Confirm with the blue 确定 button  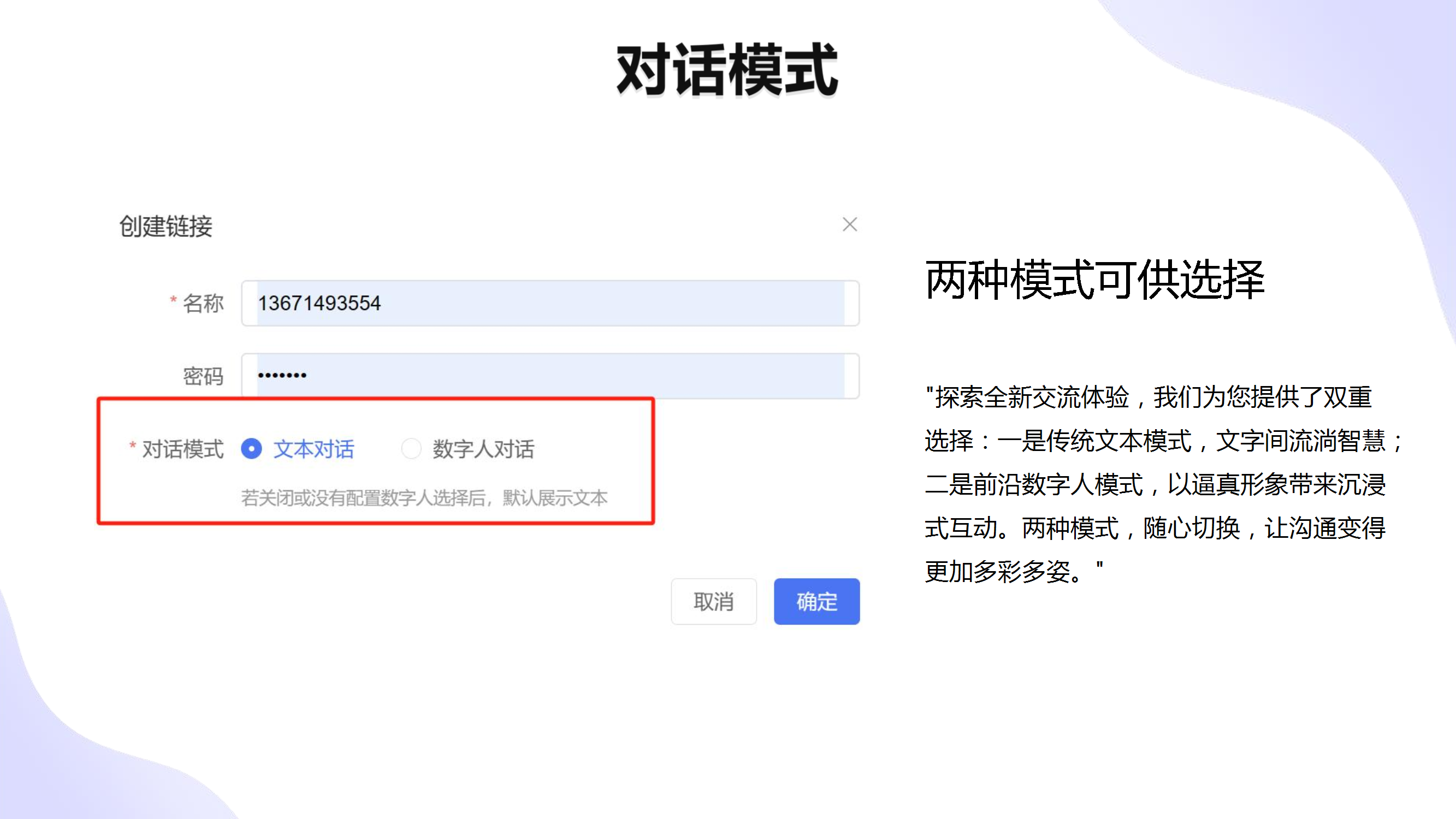click(x=816, y=601)
